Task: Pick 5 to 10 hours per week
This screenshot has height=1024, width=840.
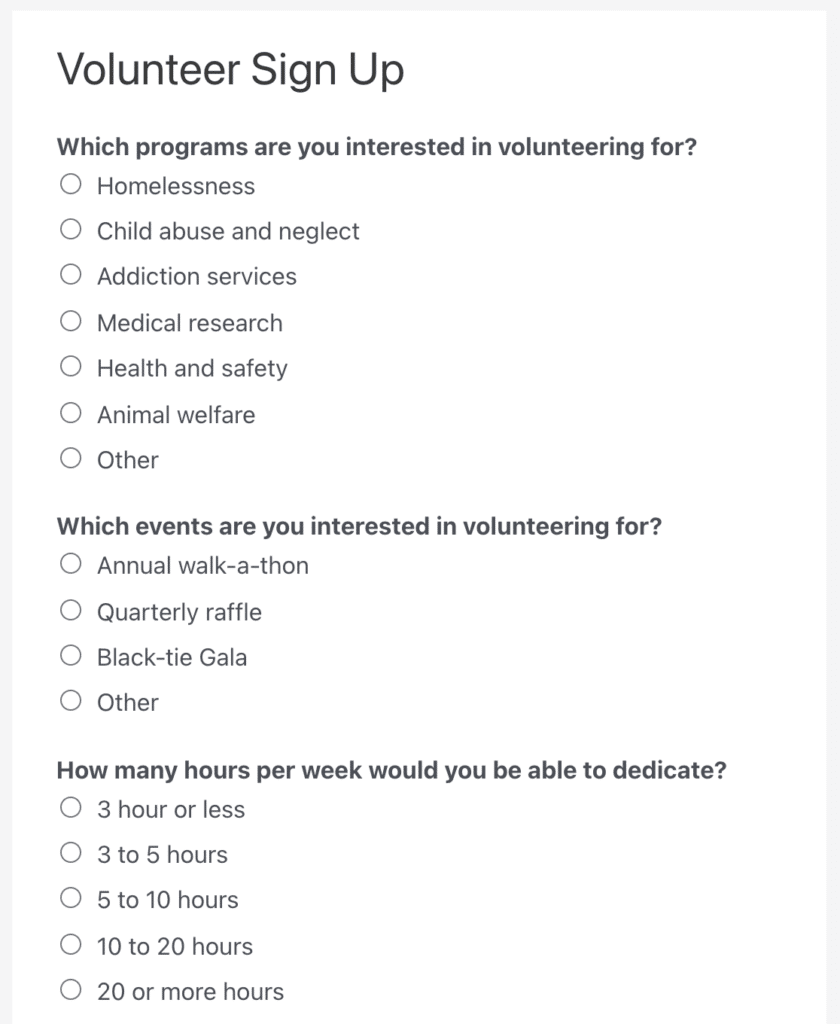Action: coord(70,899)
